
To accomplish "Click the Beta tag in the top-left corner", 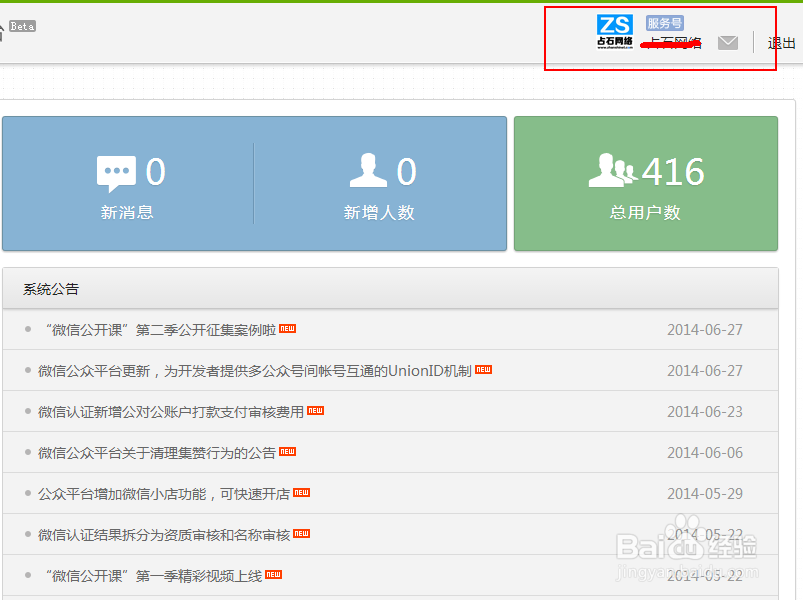I will (x=22, y=26).
